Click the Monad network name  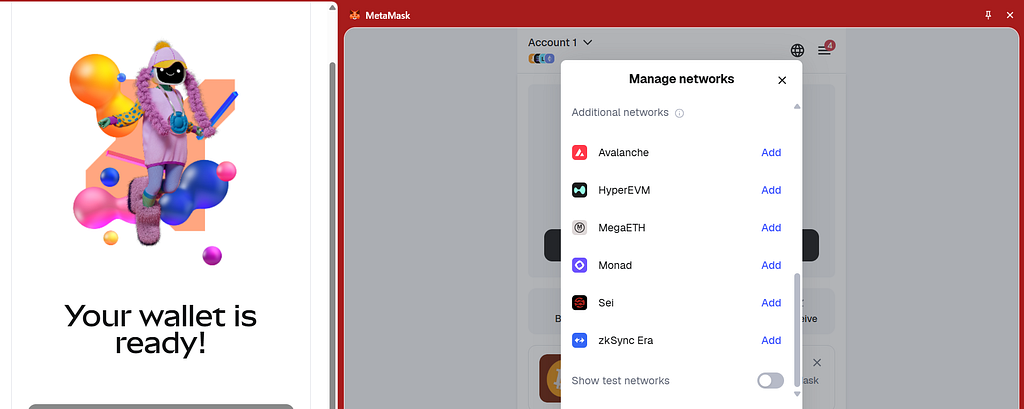pyautogui.click(x=615, y=265)
